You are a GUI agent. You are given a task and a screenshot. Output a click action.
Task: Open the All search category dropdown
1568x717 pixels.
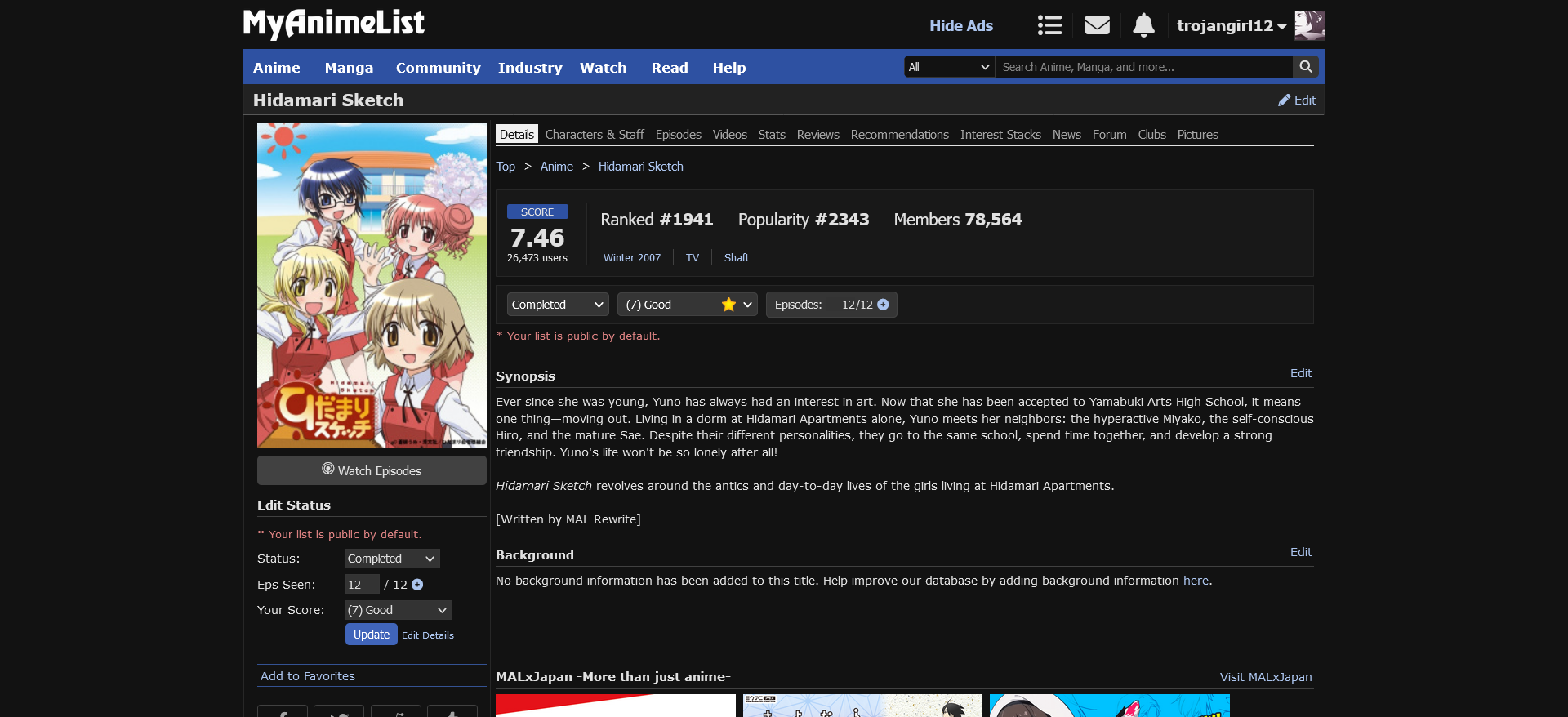[950, 67]
